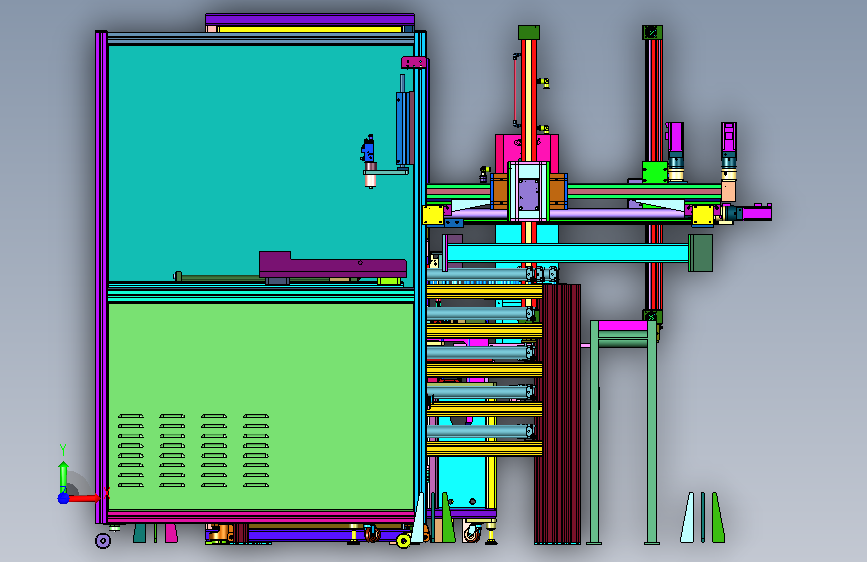Pick the maroon ribbed vertical column
Screen dimensions: 867x562
[x=558, y=414]
